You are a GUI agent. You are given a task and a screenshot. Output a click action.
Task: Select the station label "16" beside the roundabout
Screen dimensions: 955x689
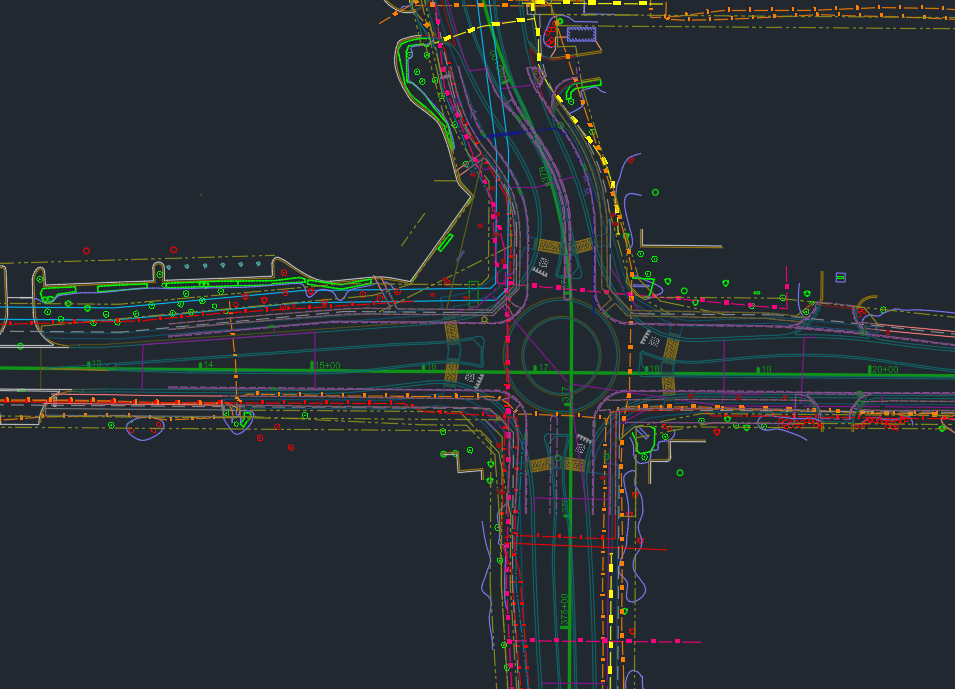coord(431,367)
